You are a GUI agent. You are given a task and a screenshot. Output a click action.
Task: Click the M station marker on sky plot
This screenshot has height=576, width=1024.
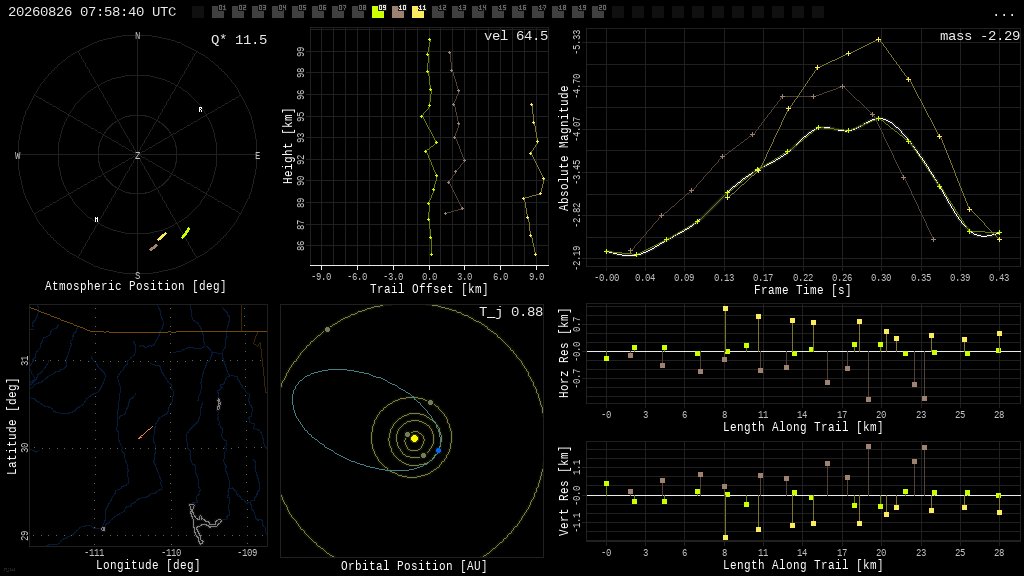[97, 219]
